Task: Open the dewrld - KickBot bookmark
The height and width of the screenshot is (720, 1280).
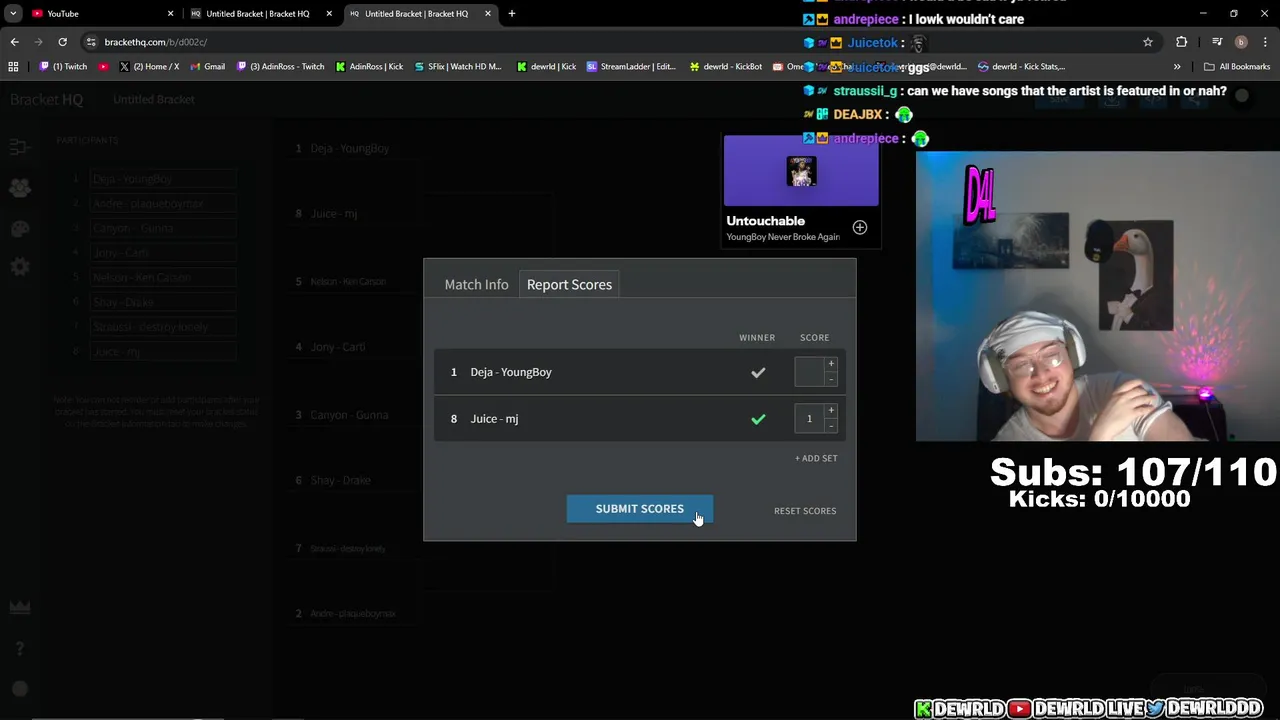Action: point(726,67)
